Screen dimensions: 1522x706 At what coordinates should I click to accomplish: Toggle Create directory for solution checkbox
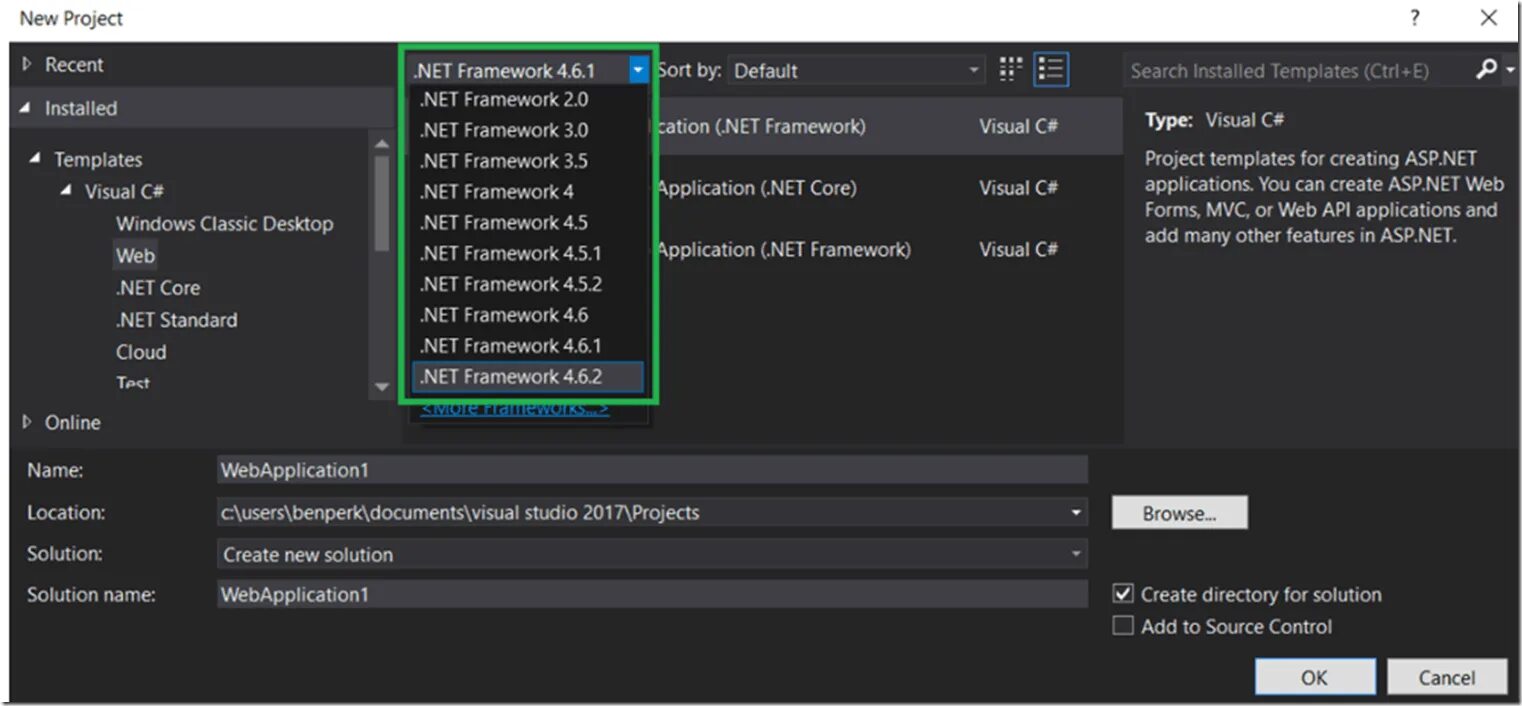point(1123,593)
